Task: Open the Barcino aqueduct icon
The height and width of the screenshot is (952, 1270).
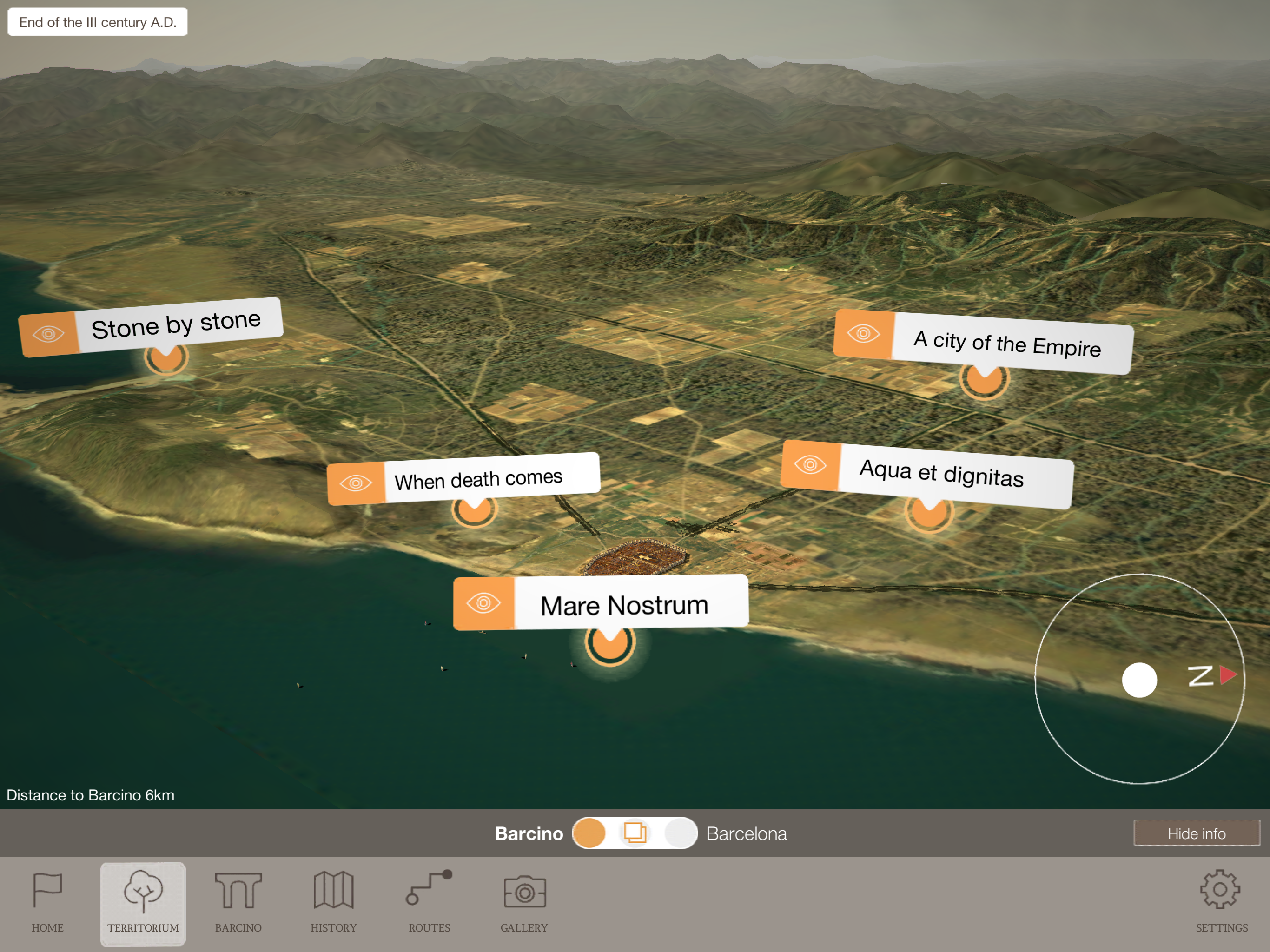Action: (x=238, y=890)
